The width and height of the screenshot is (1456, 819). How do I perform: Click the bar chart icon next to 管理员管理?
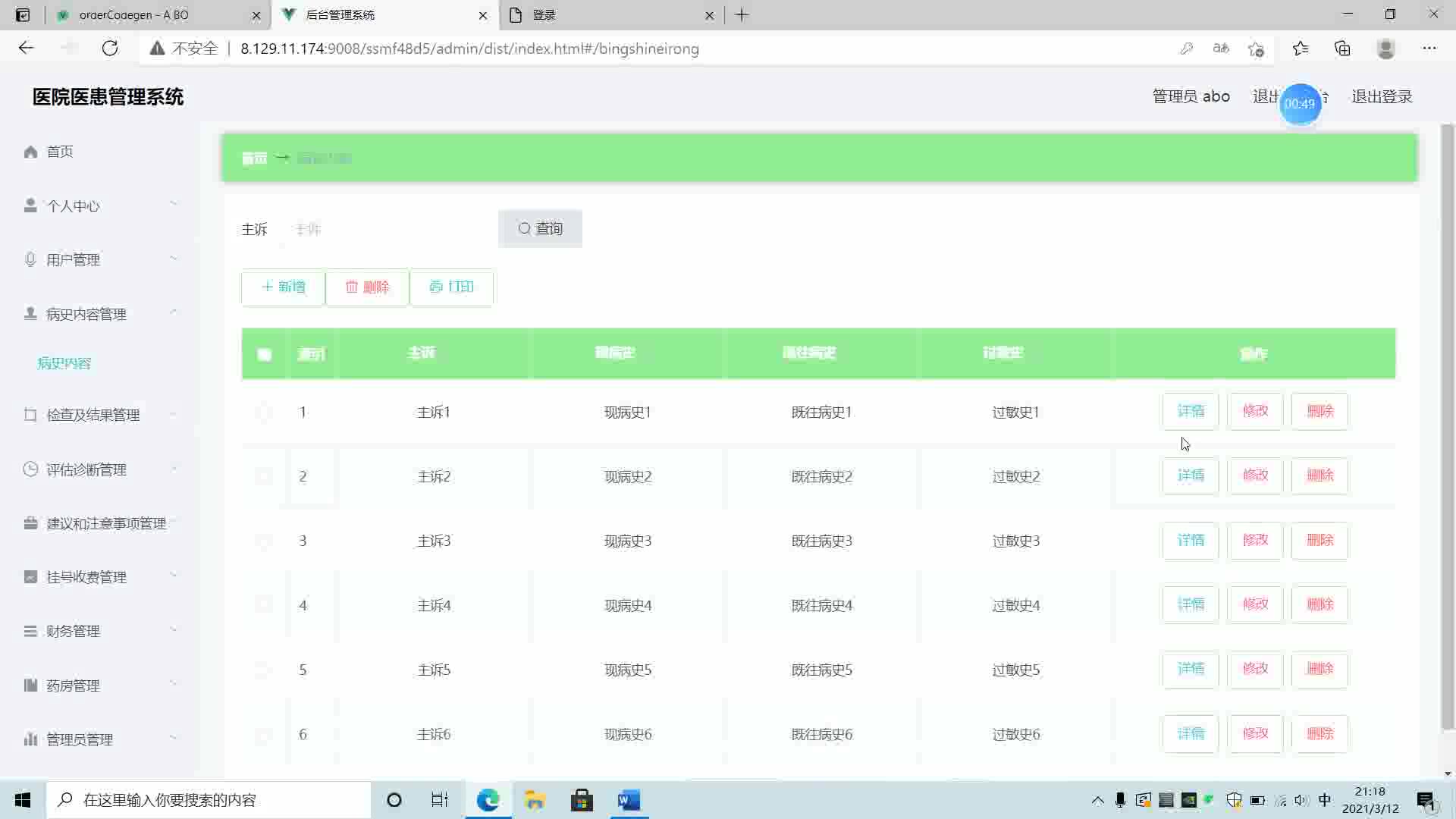(30, 739)
